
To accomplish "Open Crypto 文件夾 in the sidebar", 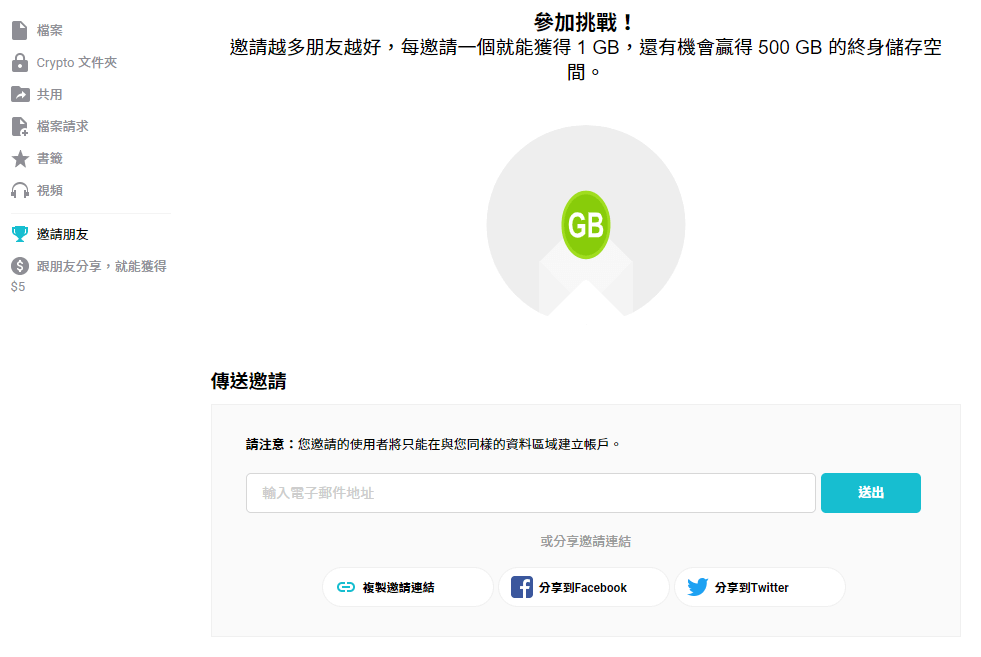I will point(76,63).
